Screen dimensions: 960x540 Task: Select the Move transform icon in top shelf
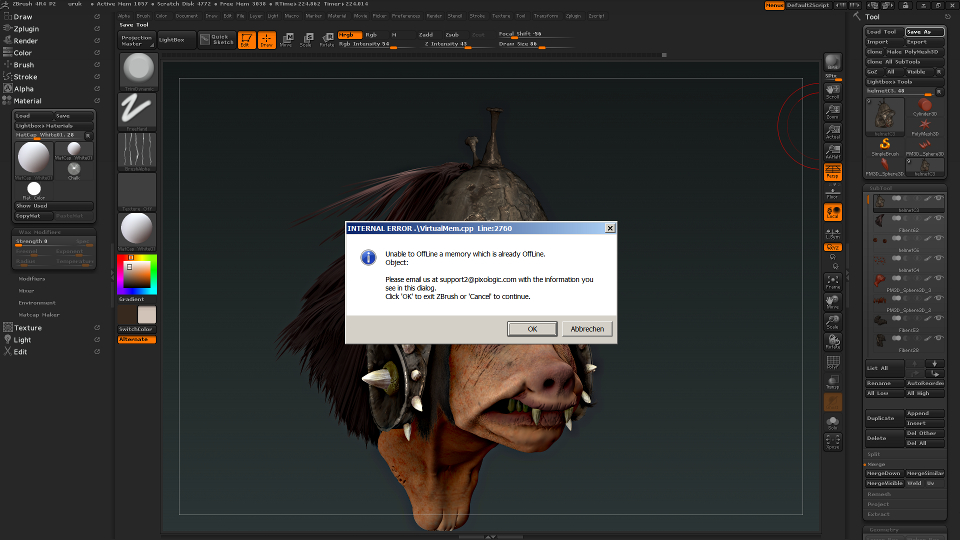pos(287,40)
